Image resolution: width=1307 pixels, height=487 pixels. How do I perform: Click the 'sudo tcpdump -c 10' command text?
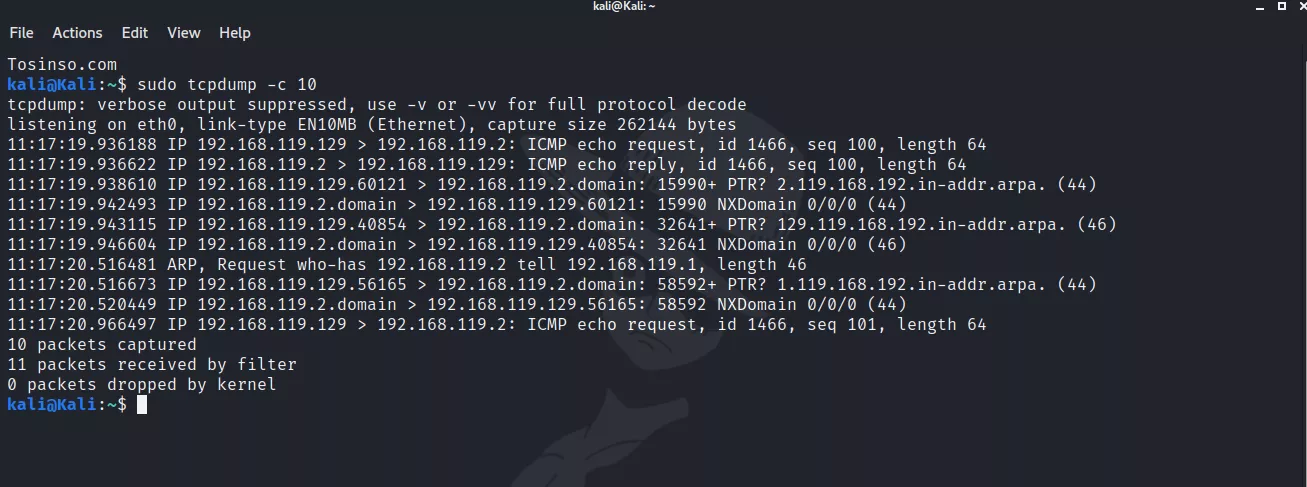click(x=227, y=84)
